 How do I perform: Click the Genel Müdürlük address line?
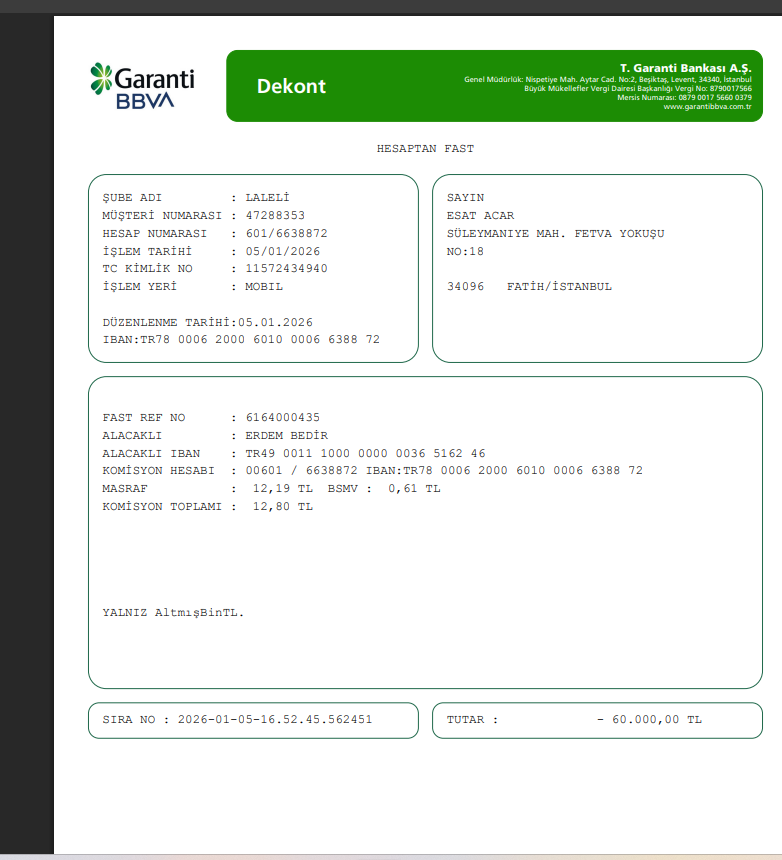pyautogui.click(x=608, y=80)
